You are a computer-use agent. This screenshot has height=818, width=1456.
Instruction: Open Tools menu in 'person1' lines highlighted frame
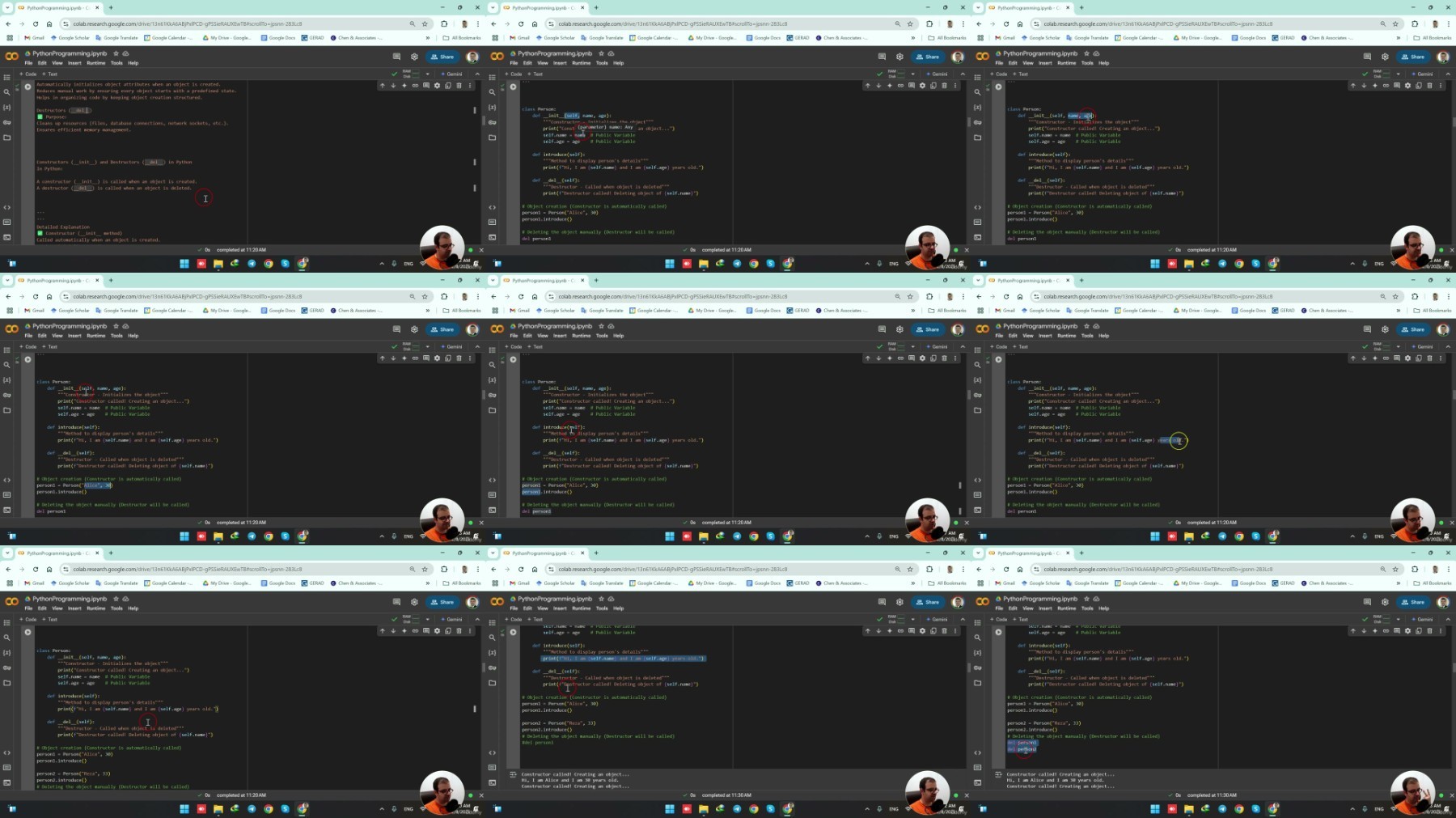coord(602,335)
